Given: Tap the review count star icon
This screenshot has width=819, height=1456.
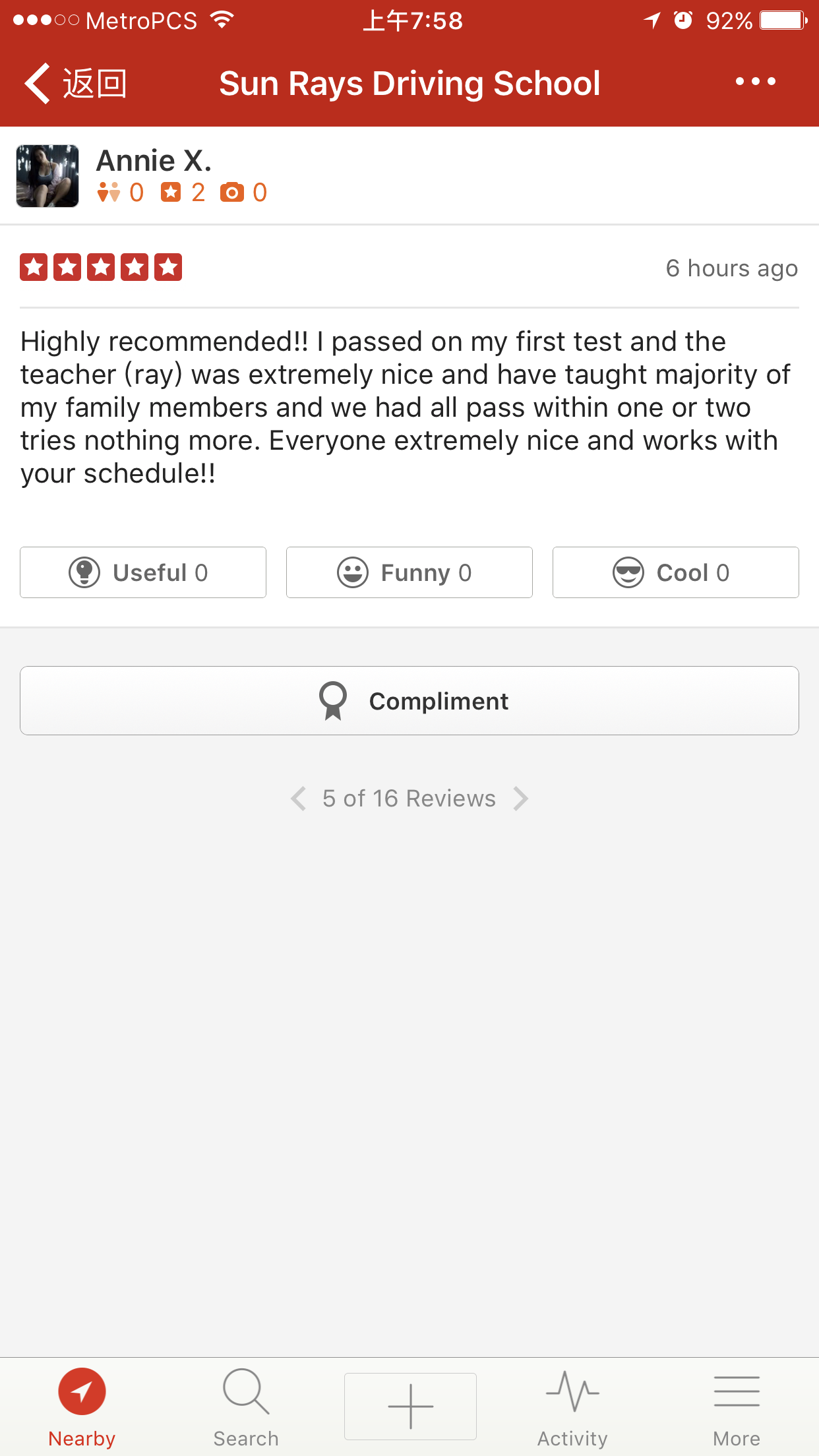Looking at the screenshot, I should [x=171, y=193].
